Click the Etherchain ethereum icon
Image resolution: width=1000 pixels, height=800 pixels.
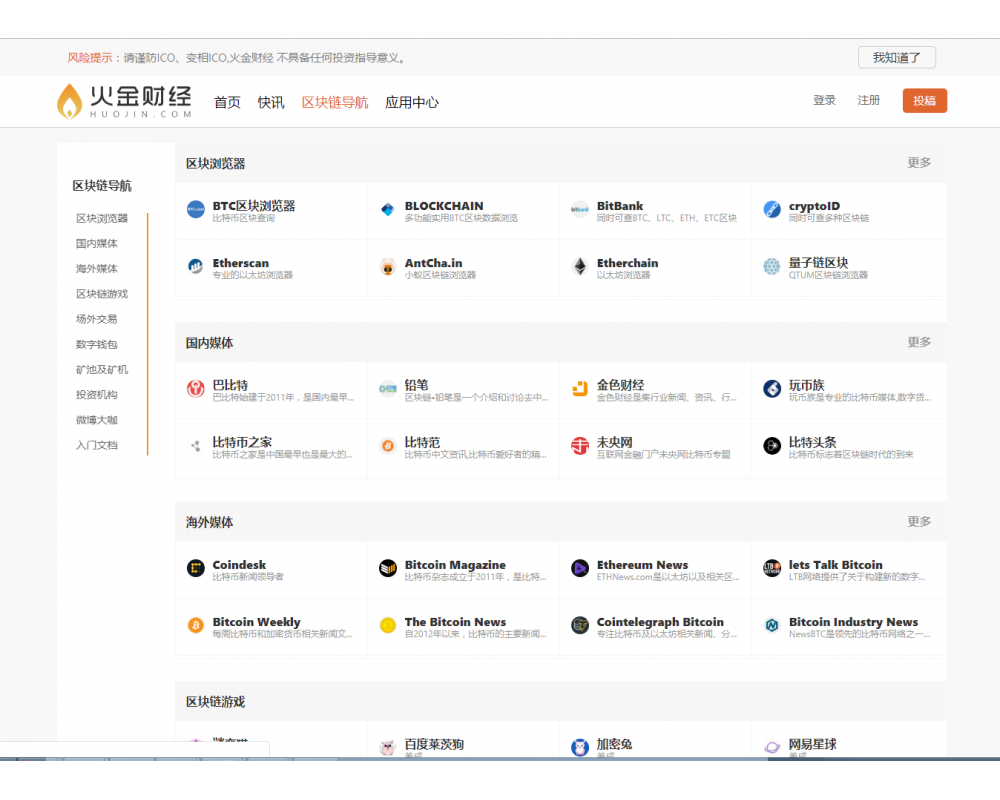[x=580, y=266]
